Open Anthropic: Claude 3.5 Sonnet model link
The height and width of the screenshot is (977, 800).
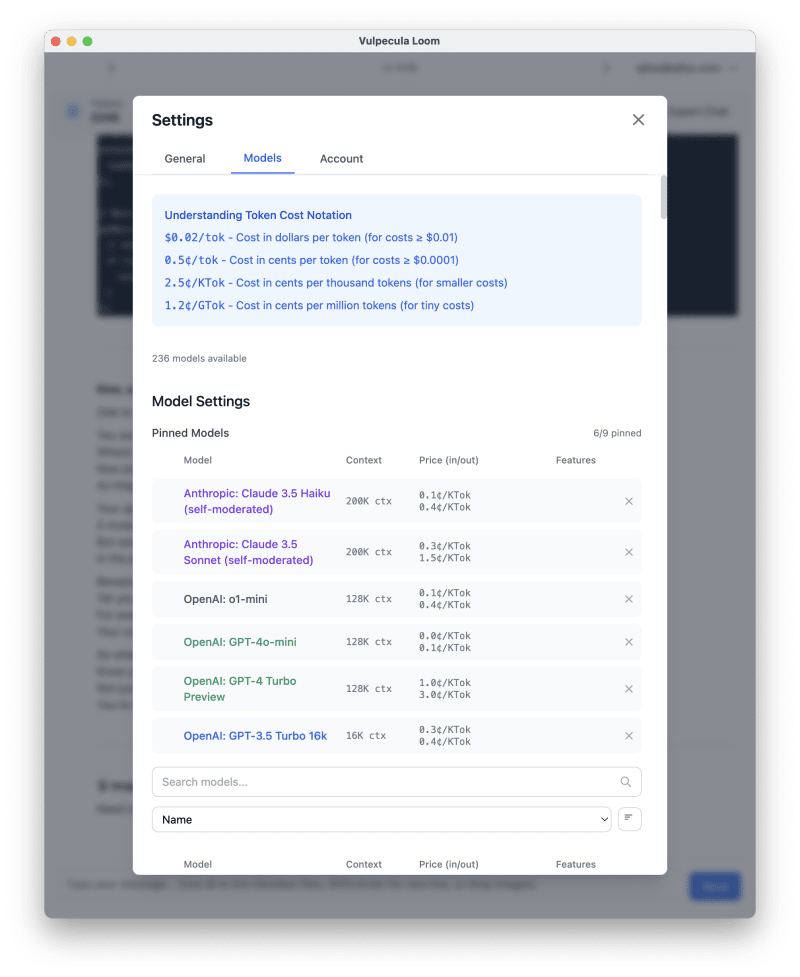click(x=248, y=552)
